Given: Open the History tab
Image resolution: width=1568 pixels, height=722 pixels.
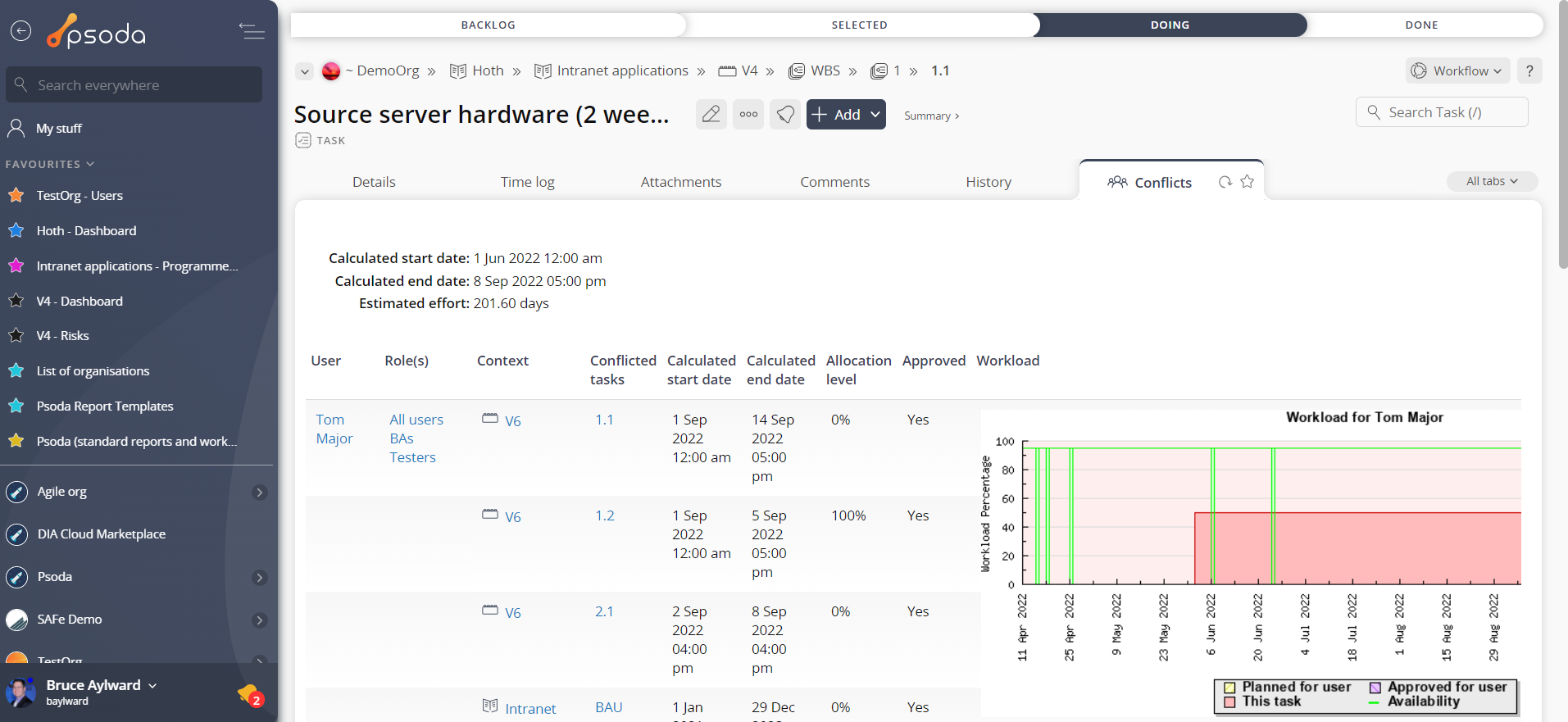Looking at the screenshot, I should pos(989,182).
